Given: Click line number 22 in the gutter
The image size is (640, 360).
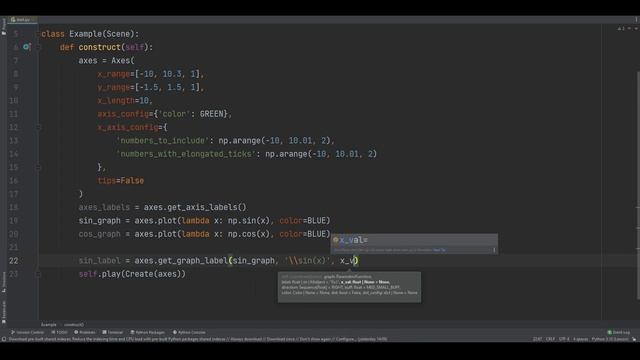Looking at the screenshot, I should (13, 261).
